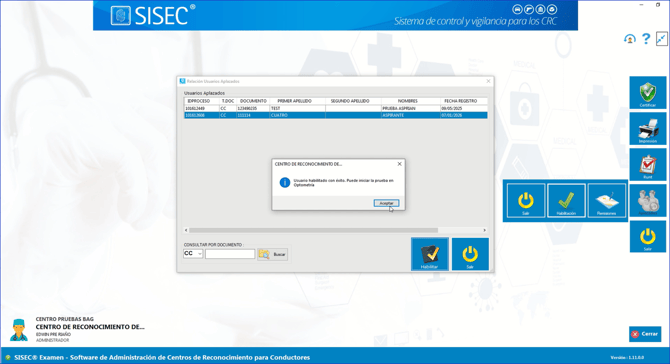670x364 pixels.
Task: Click the NOMBRES column header
Action: point(411,101)
